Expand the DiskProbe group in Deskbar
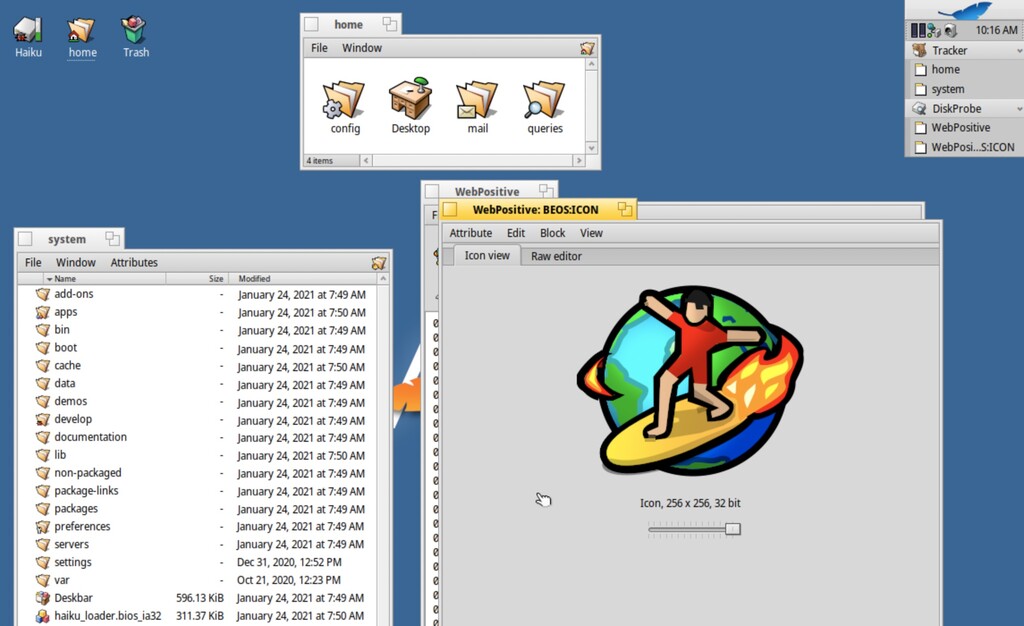The width and height of the screenshot is (1024, 626). [956, 108]
